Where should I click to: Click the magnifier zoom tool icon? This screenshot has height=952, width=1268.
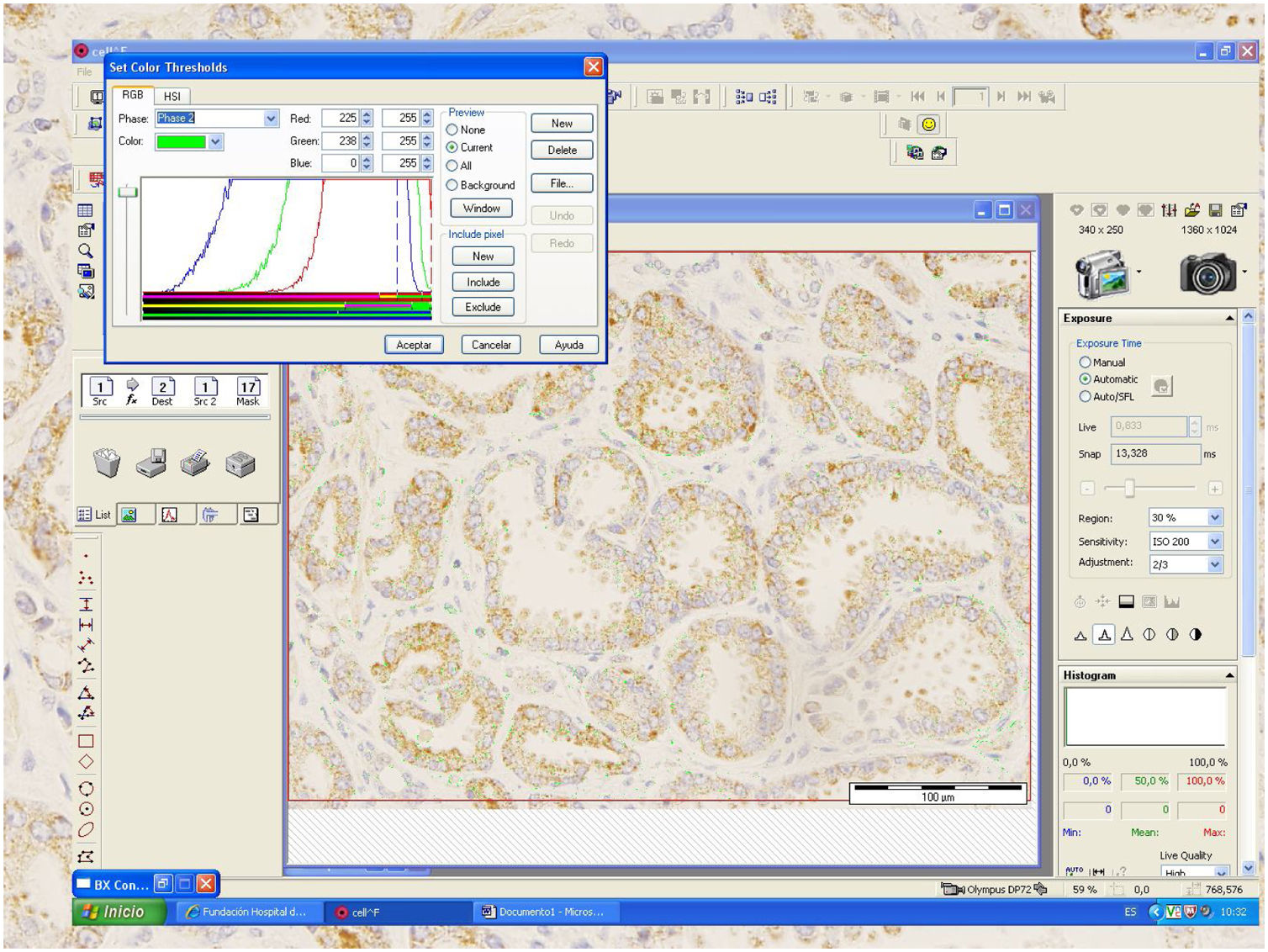(86, 251)
